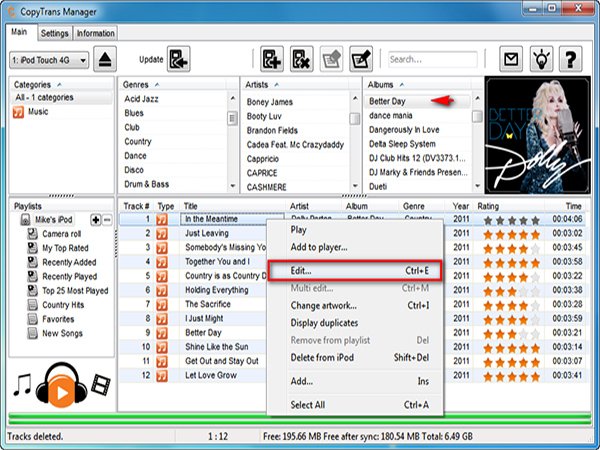Click the Camera roll playlist icon
Image resolution: width=600 pixels, height=450 pixels.
coord(33,234)
